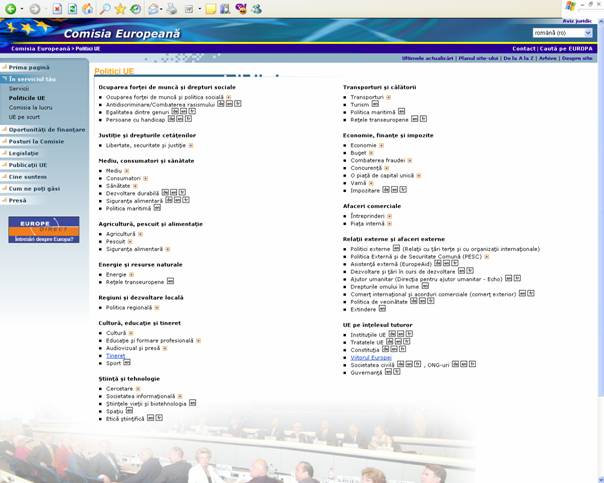Viewport: 604px width, 483px height.
Task: Click the 'de' icon beside Dezvoltare durabilă
Action: coord(165,192)
